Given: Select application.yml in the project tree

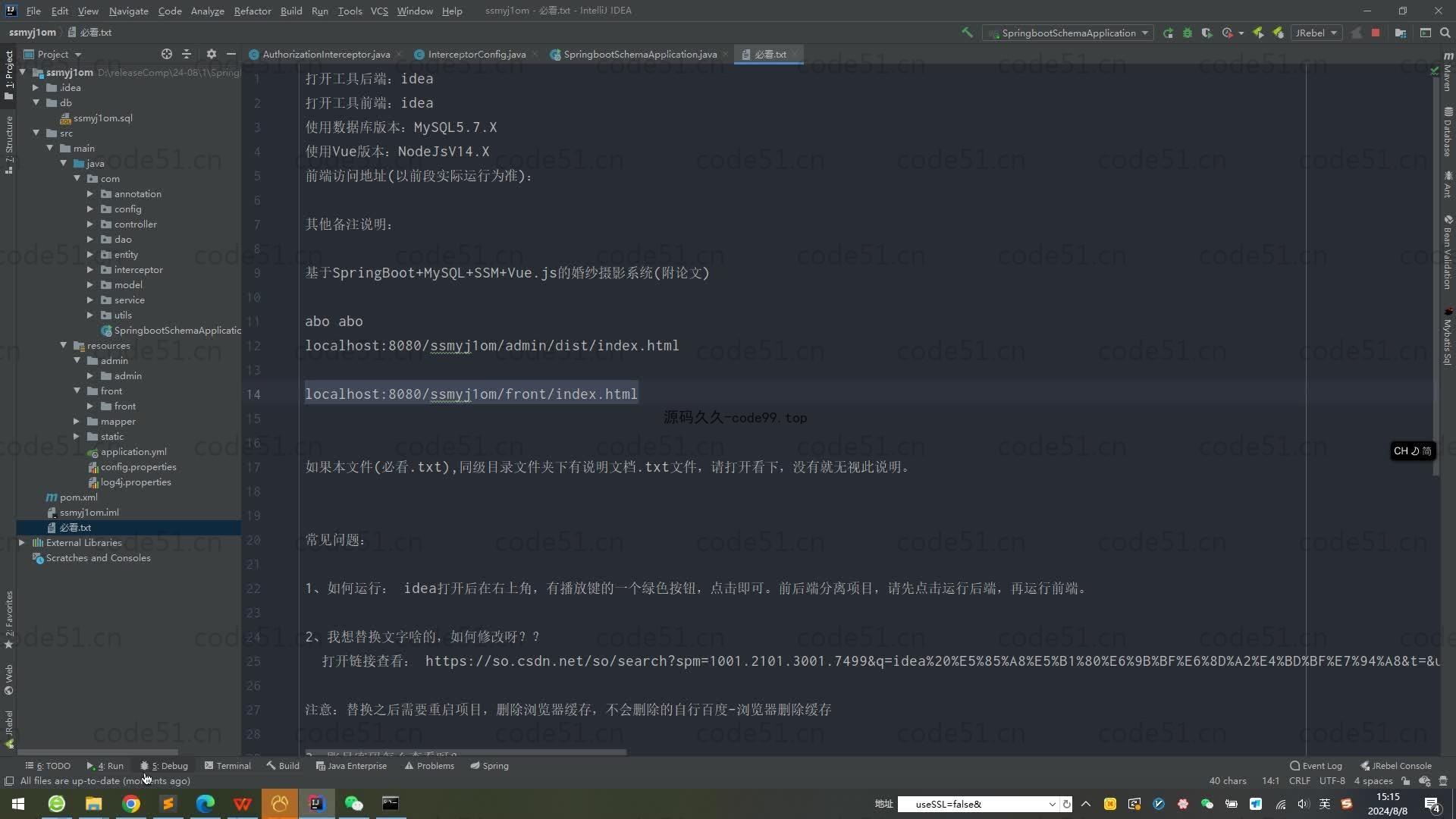Looking at the screenshot, I should click(133, 451).
